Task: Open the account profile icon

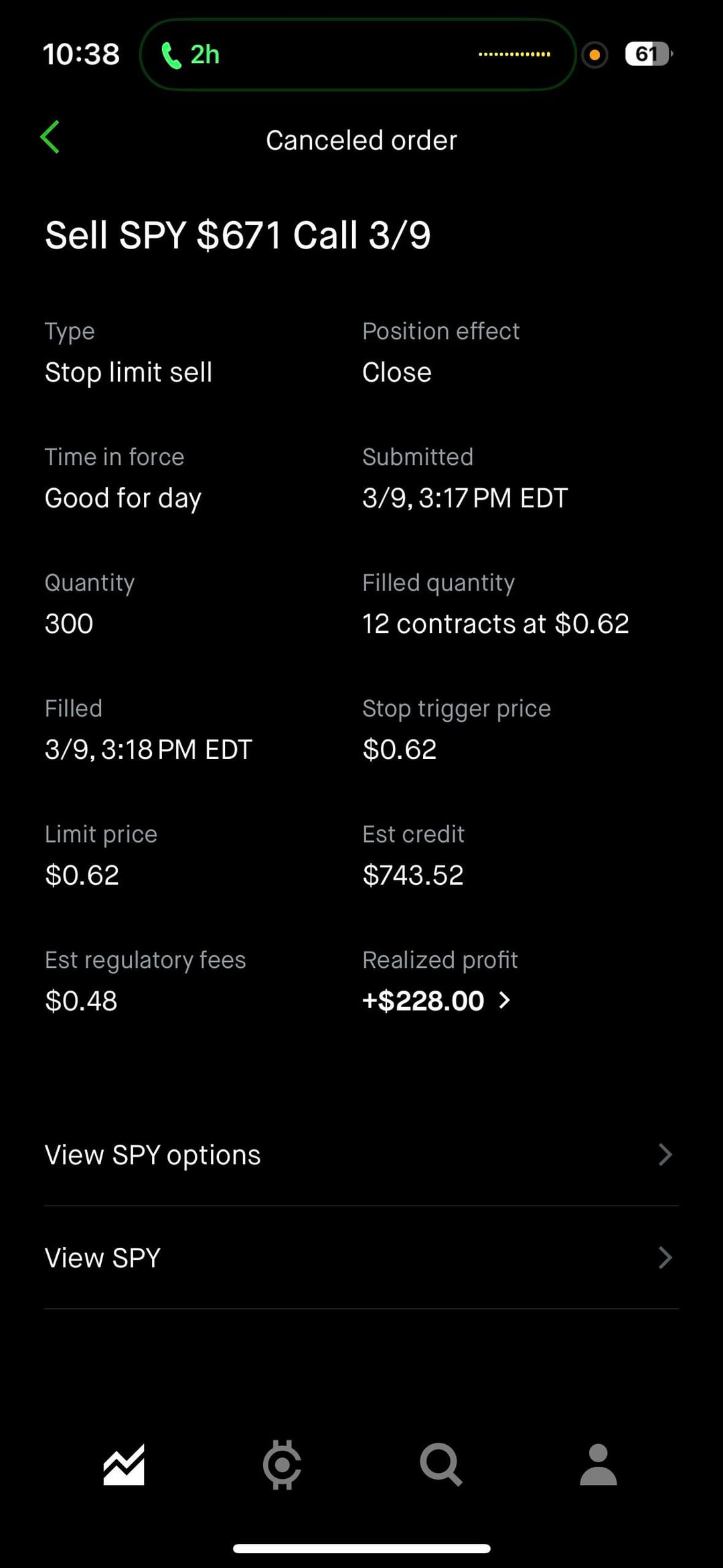Action: coord(598,1464)
